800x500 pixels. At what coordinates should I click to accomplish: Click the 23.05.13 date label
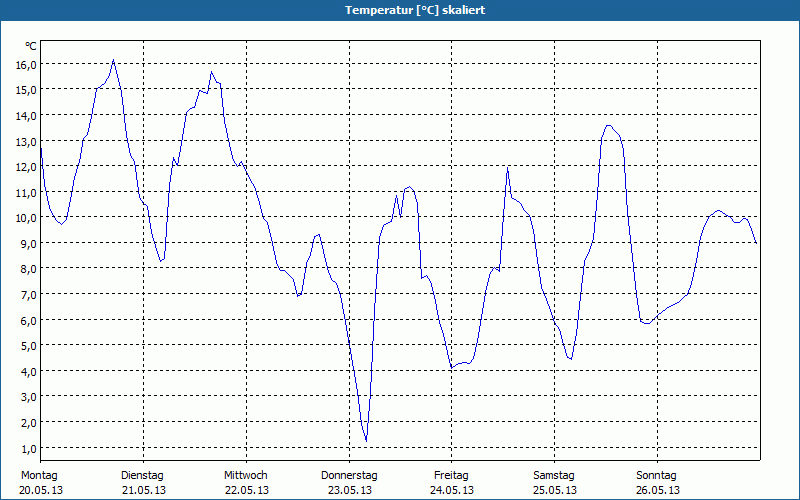pyautogui.click(x=349, y=491)
